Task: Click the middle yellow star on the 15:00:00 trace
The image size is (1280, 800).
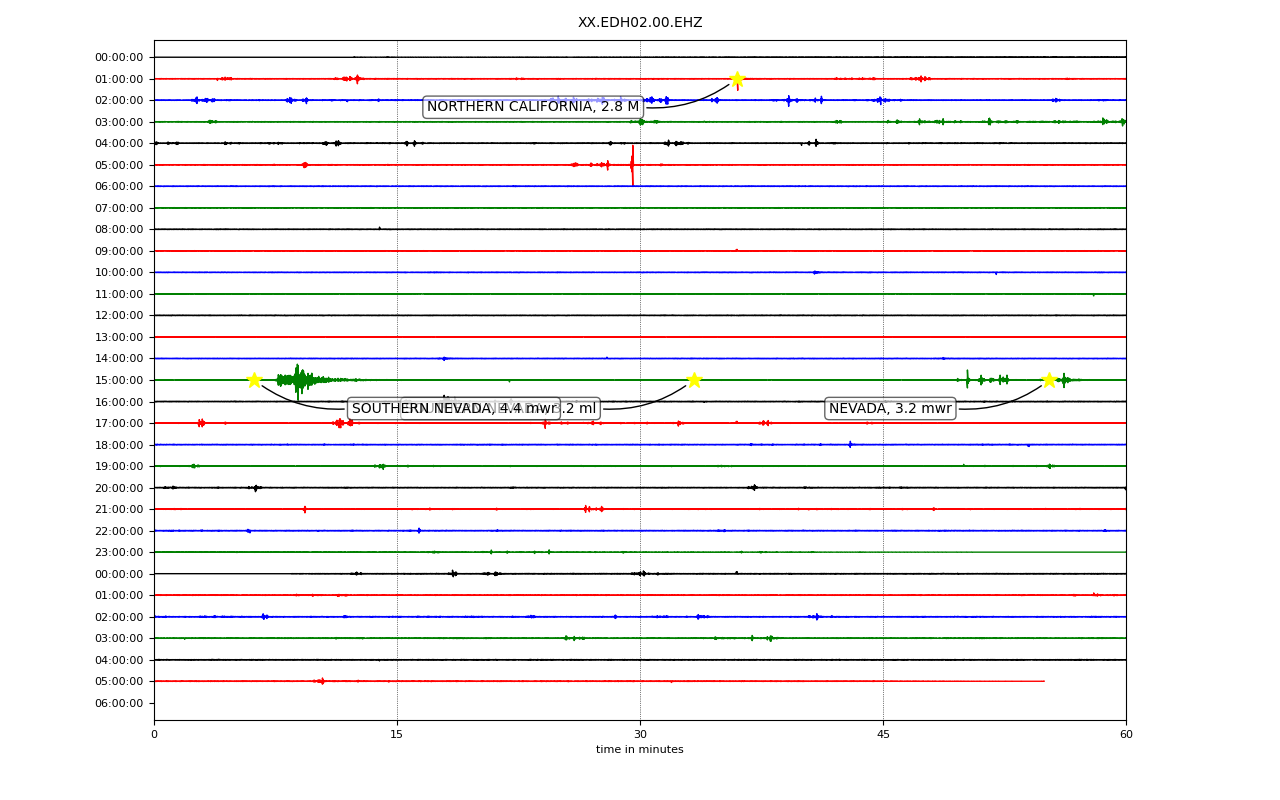Action: click(694, 380)
